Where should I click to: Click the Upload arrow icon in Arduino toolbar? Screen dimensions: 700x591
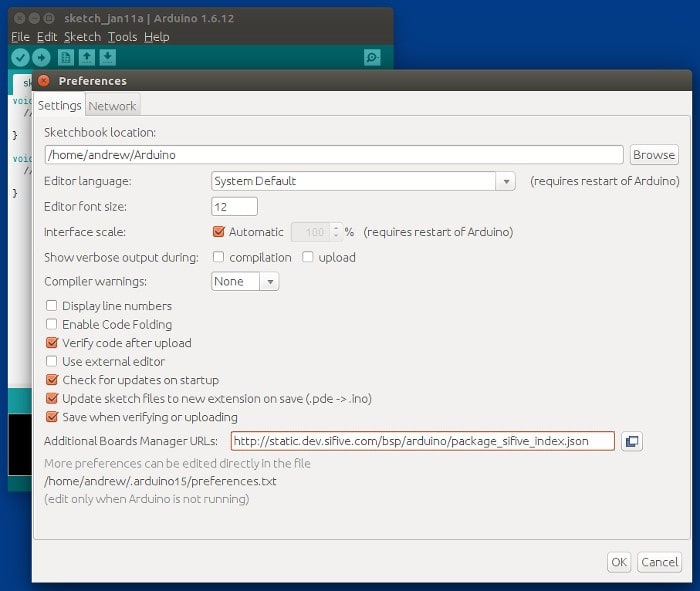pos(41,58)
